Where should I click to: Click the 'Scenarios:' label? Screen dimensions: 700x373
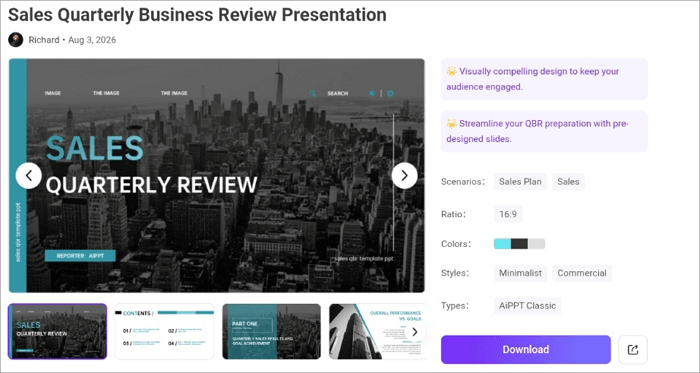pyautogui.click(x=463, y=182)
